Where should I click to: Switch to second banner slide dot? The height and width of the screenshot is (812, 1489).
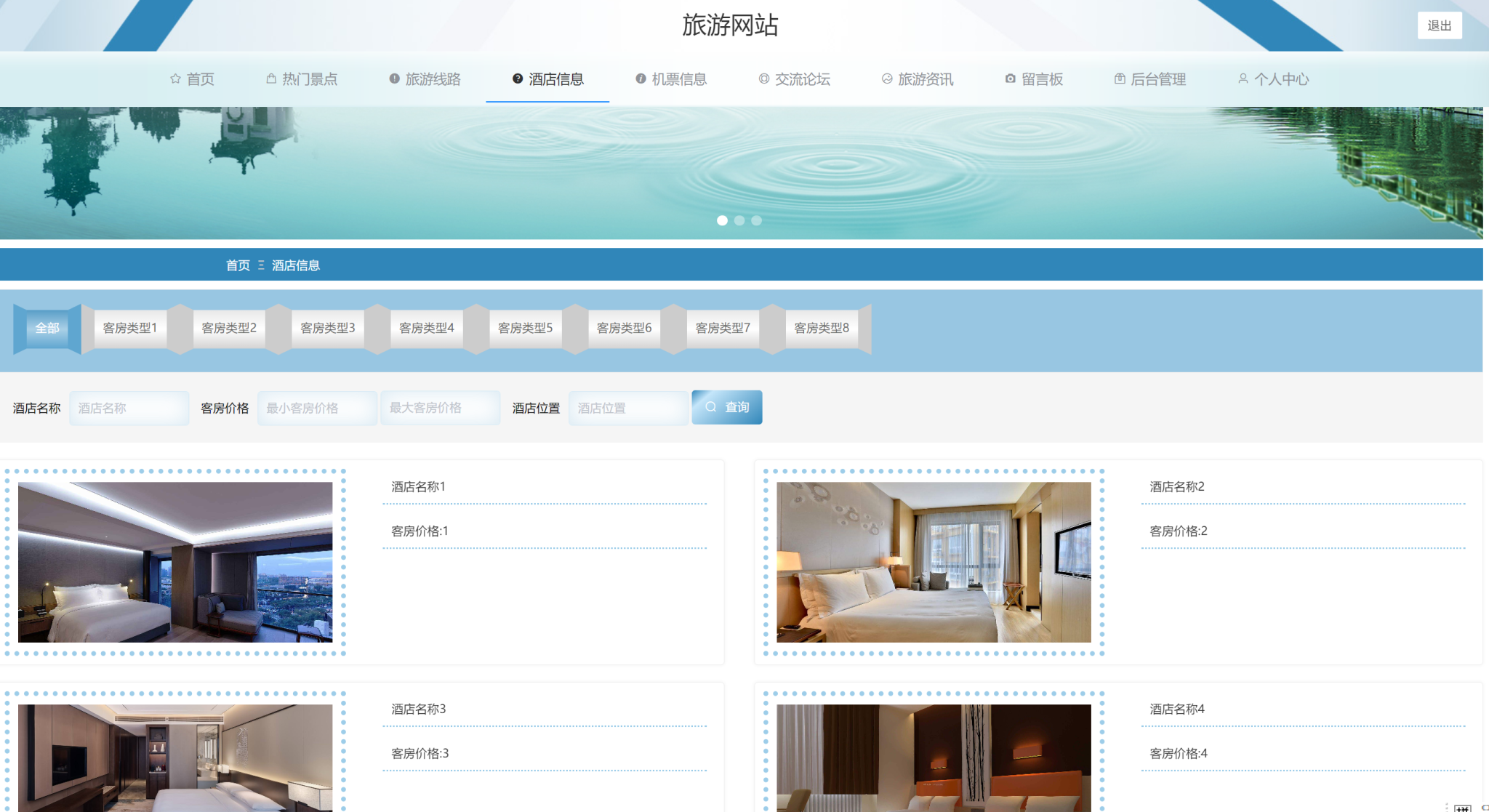click(x=739, y=220)
